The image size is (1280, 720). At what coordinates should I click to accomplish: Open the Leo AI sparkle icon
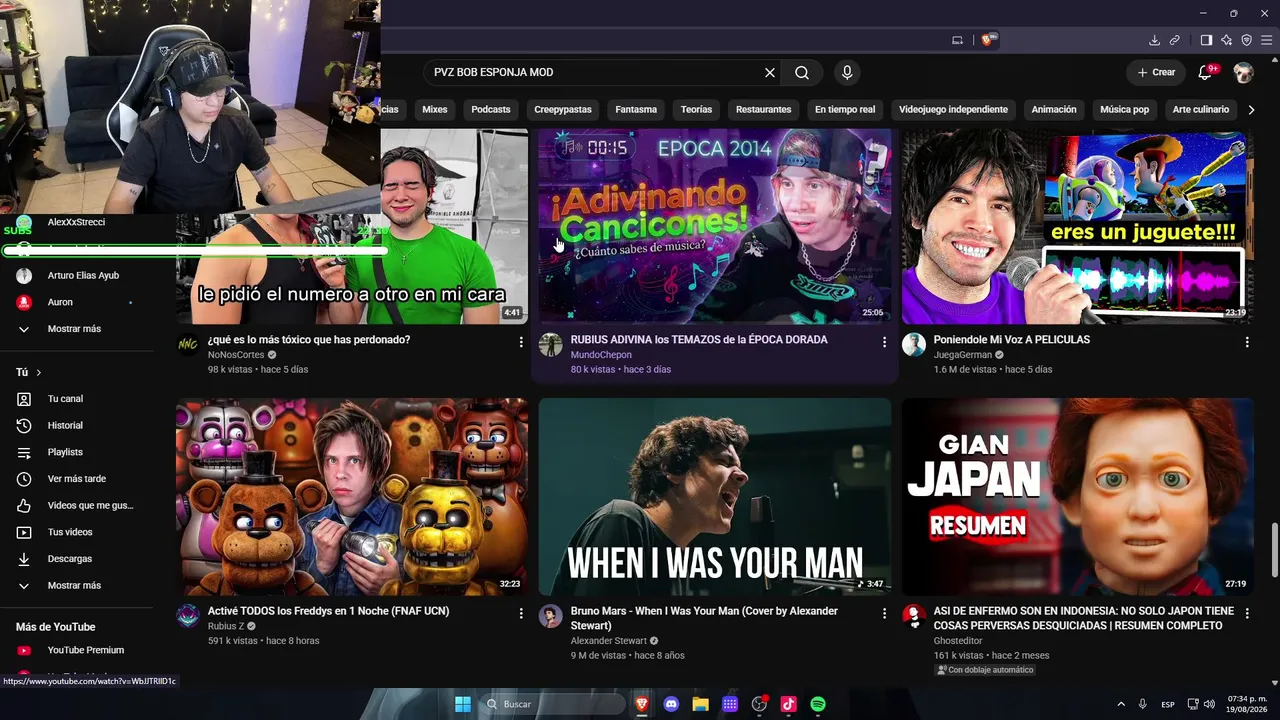1226,40
